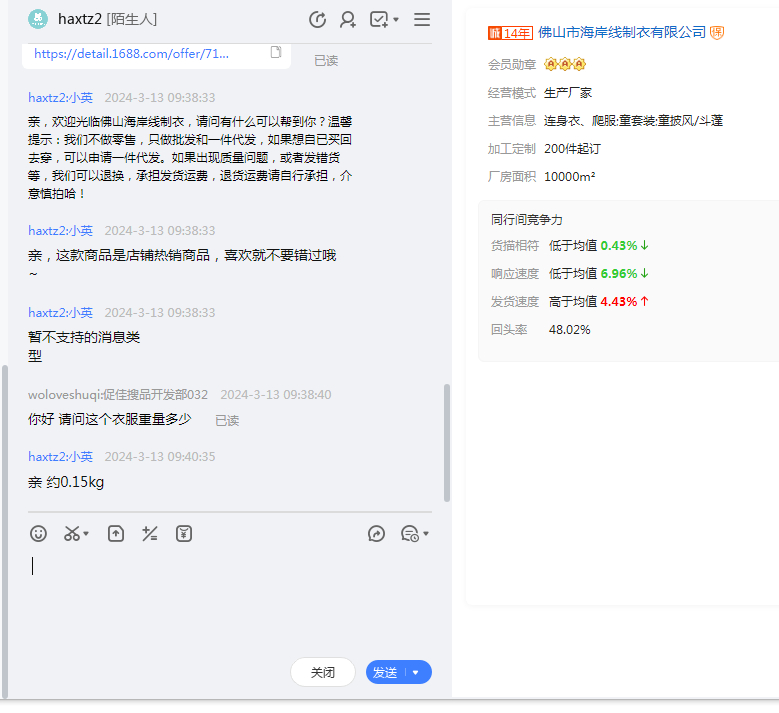Image resolution: width=779 pixels, height=713 pixels.
Task: Expand the task checkmark dropdown in header
Action: [x=396, y=19]
